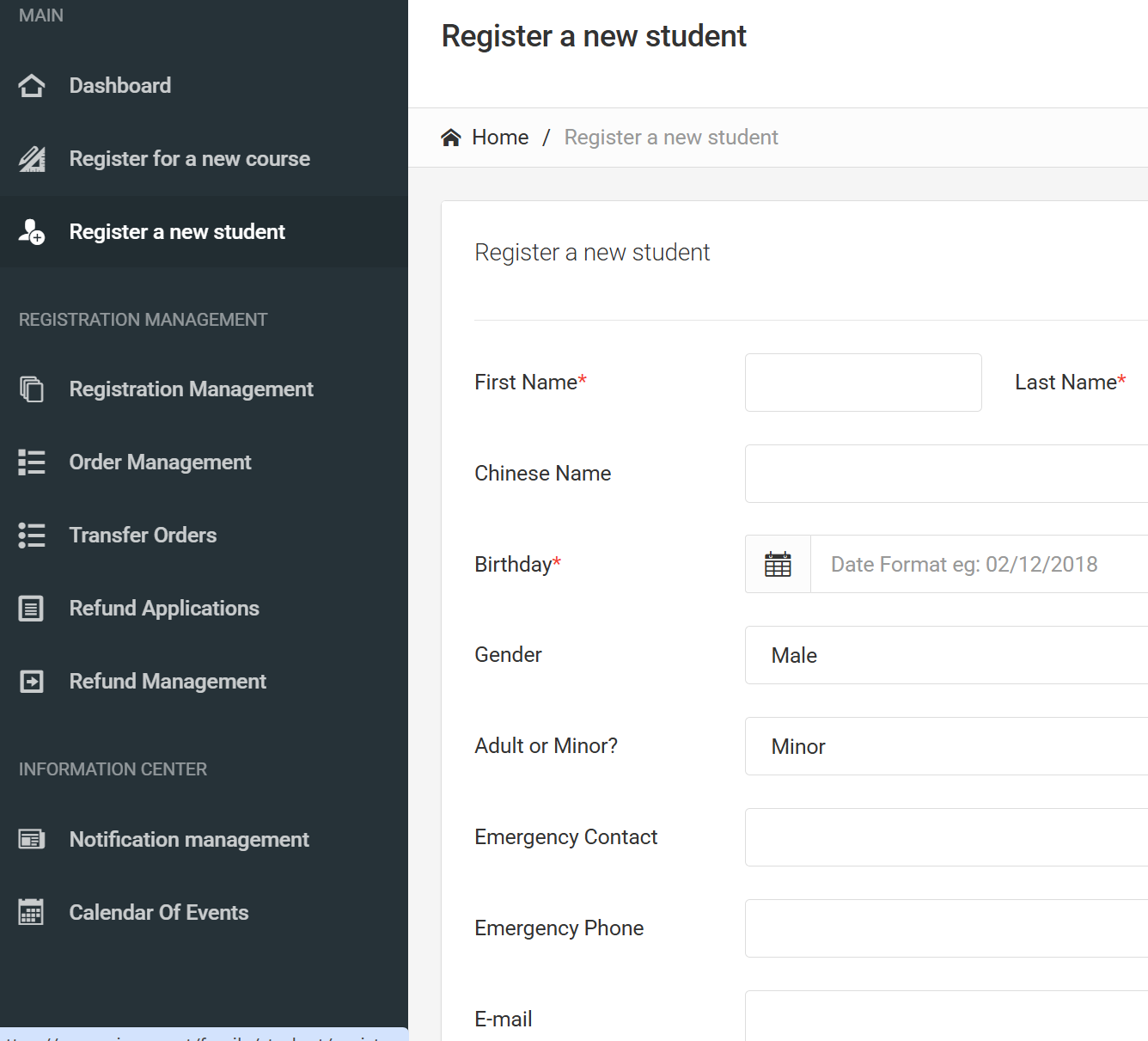Viewport: 1148px width, 1041px height.
Task: Click the Chinese Name text field
Action: [945, 474]
